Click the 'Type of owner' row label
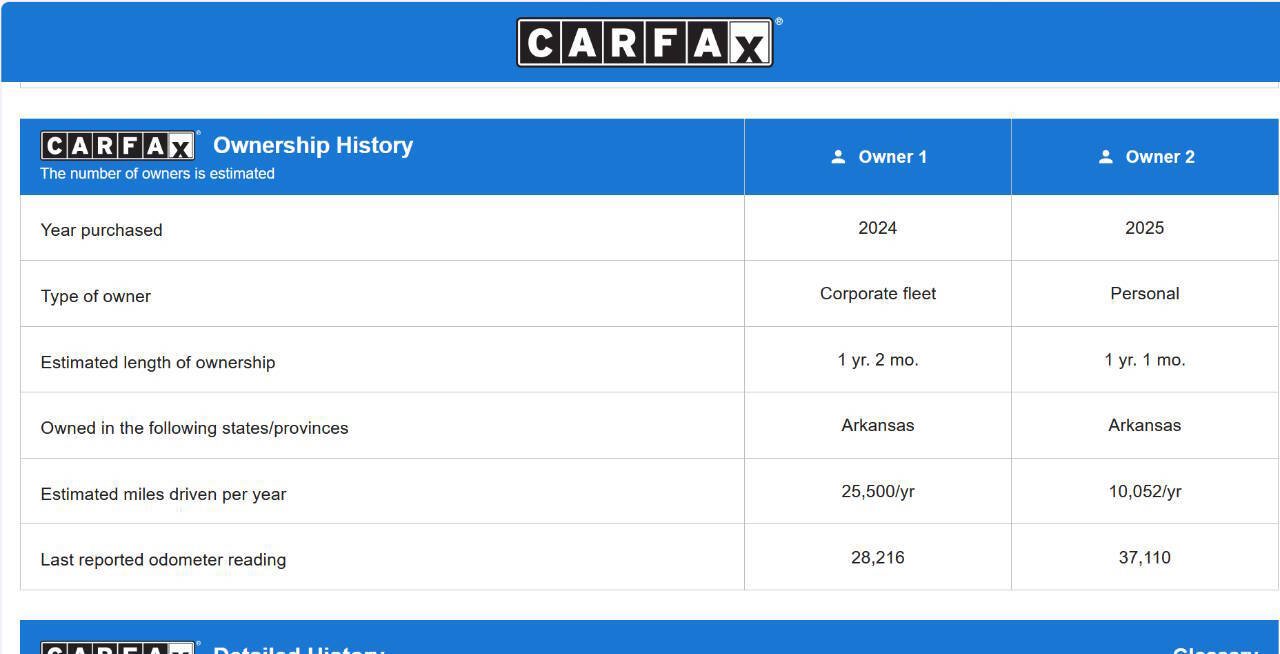1280x654 pixels. click(96, 296)
